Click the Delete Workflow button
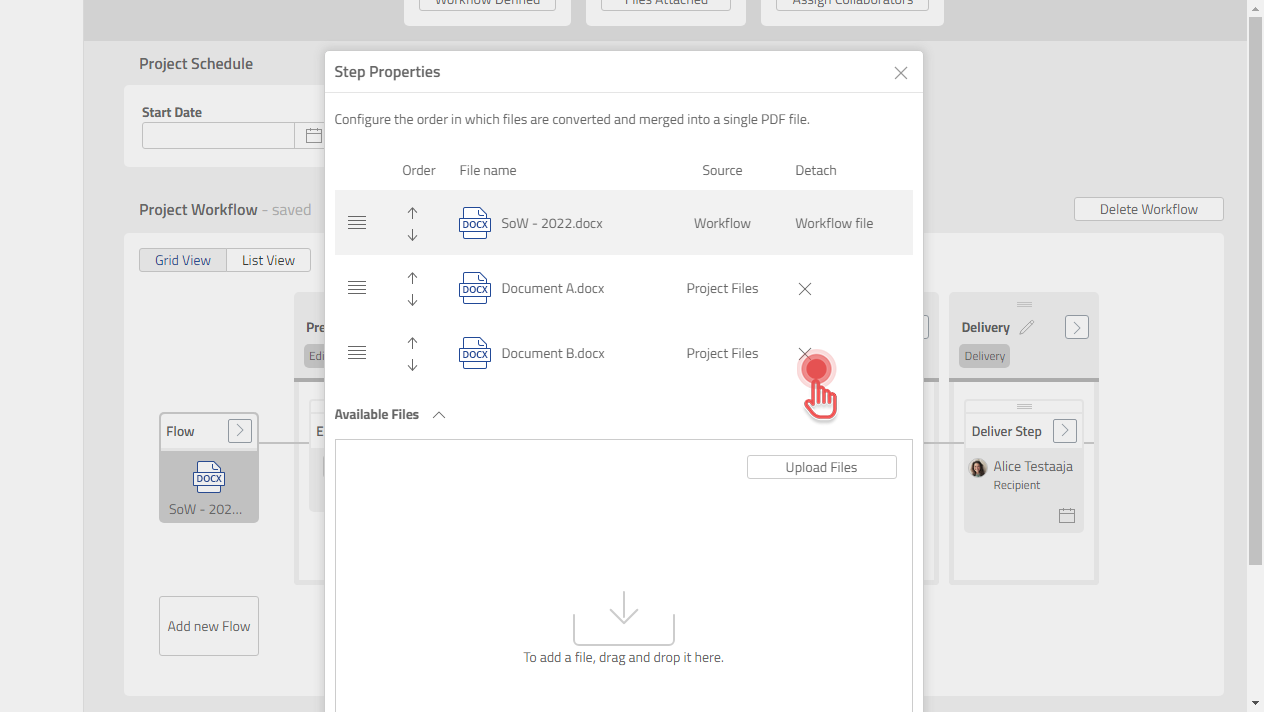This screenshot has width=1264, height=712. click(x=1148, y=209)
